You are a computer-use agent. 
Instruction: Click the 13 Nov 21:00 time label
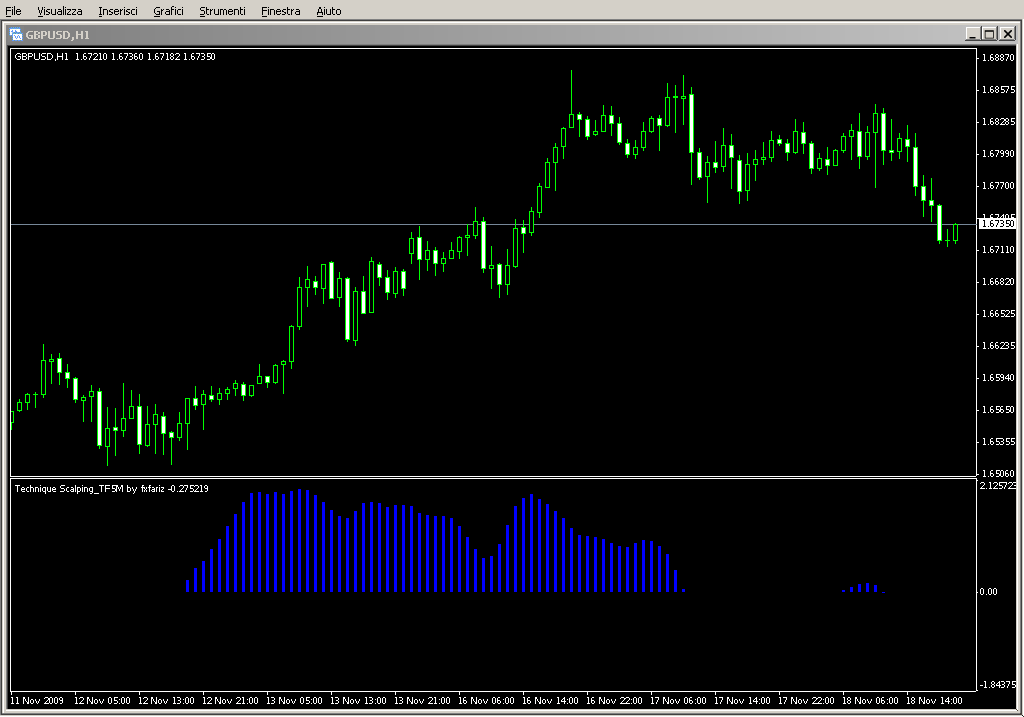422,701
